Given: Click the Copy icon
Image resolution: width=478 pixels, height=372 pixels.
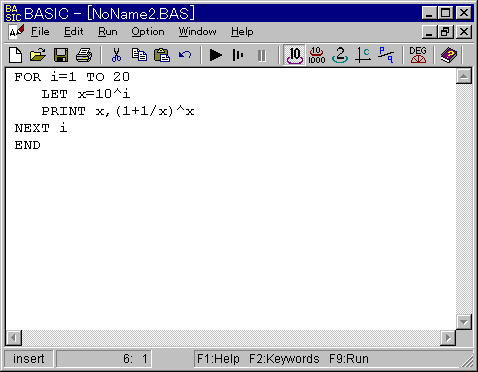Looking at the screenshot, I should click(139, 55).
